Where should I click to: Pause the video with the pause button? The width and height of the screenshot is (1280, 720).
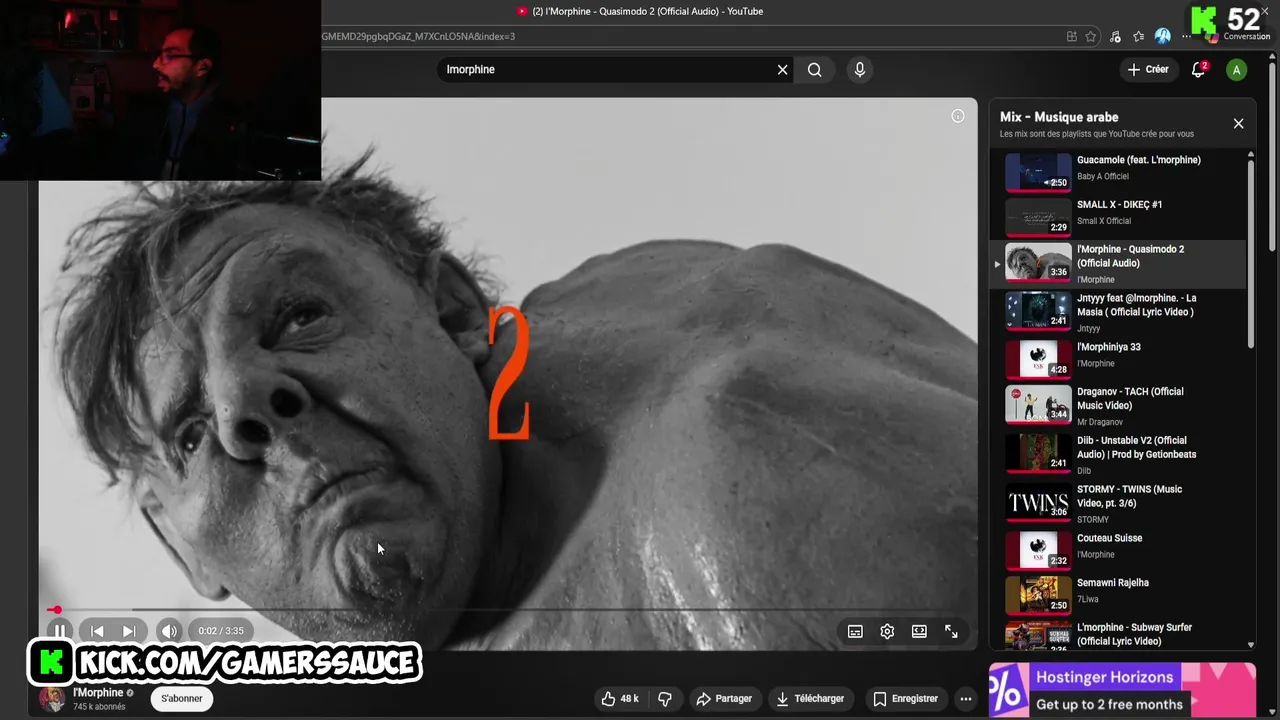[x=60, y=631]
